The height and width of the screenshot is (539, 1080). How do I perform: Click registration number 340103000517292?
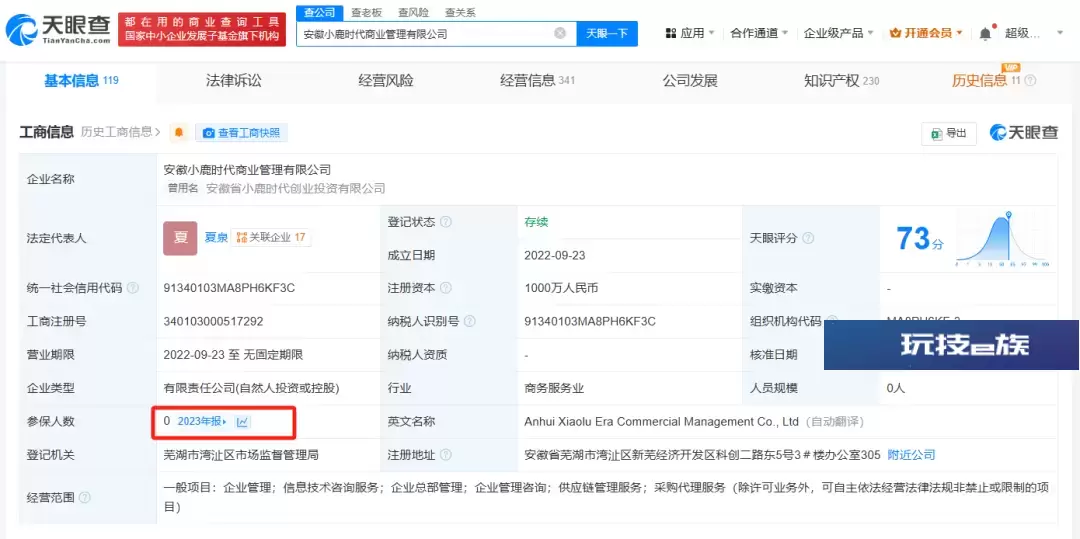tap(214, 321)
